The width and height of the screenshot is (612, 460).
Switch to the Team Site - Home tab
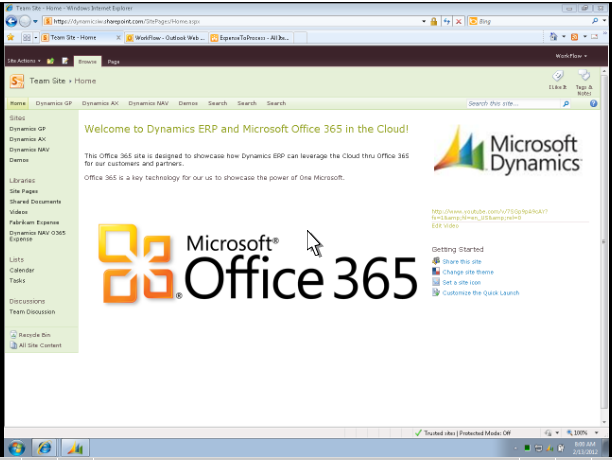(x=81, y=37)
